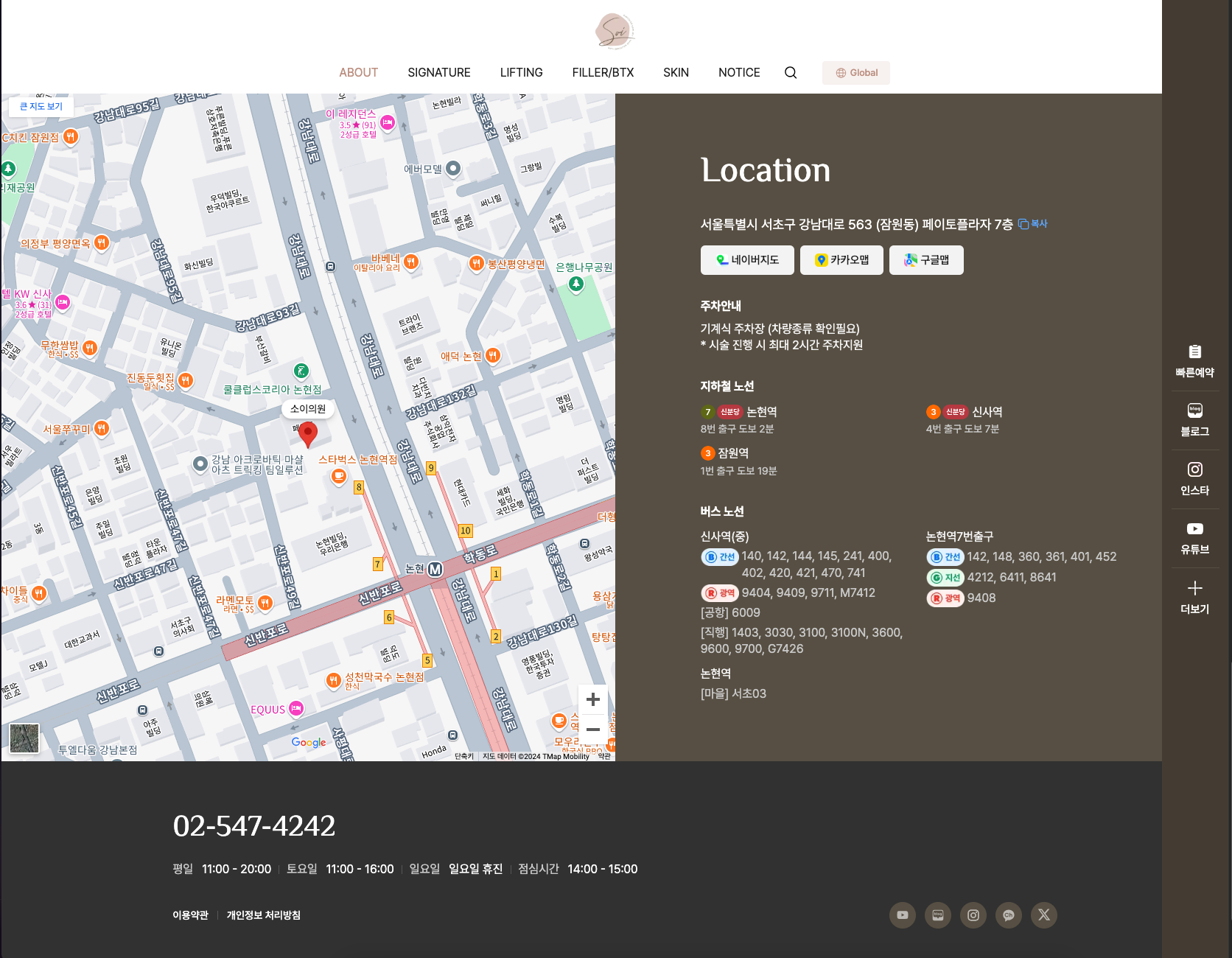
Task: Open the ABOUT menu
Action: tap(358, 72)
